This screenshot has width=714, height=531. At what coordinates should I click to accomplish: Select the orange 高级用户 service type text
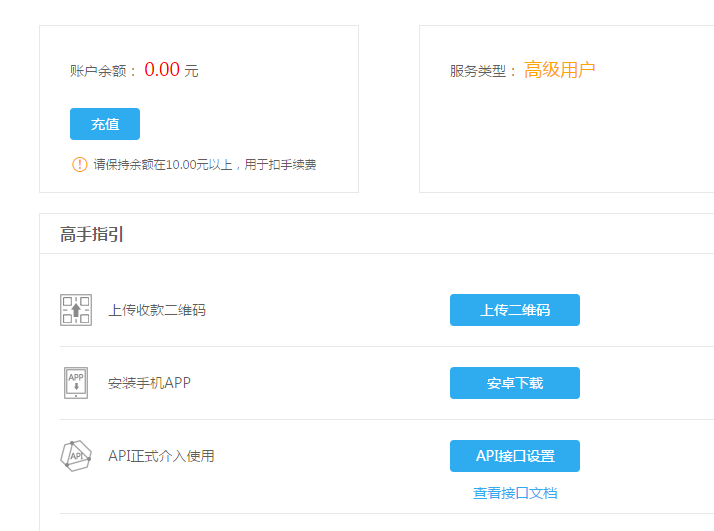click(560, 70)
